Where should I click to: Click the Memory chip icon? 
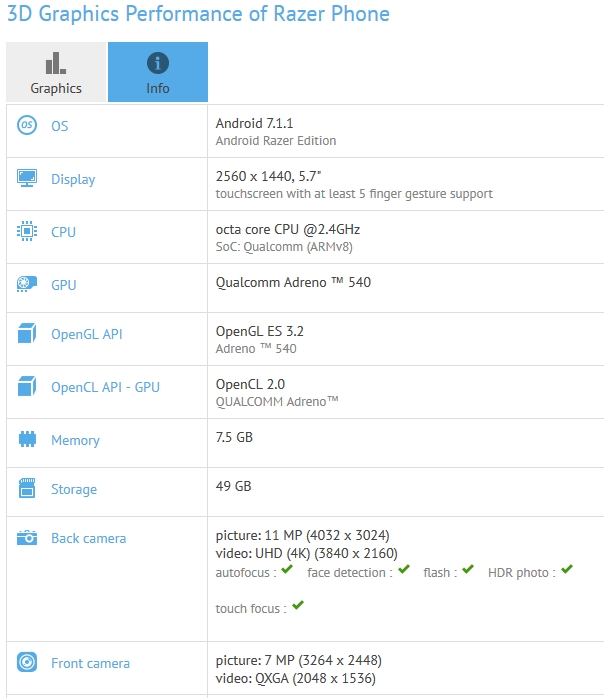coord(27,440)
